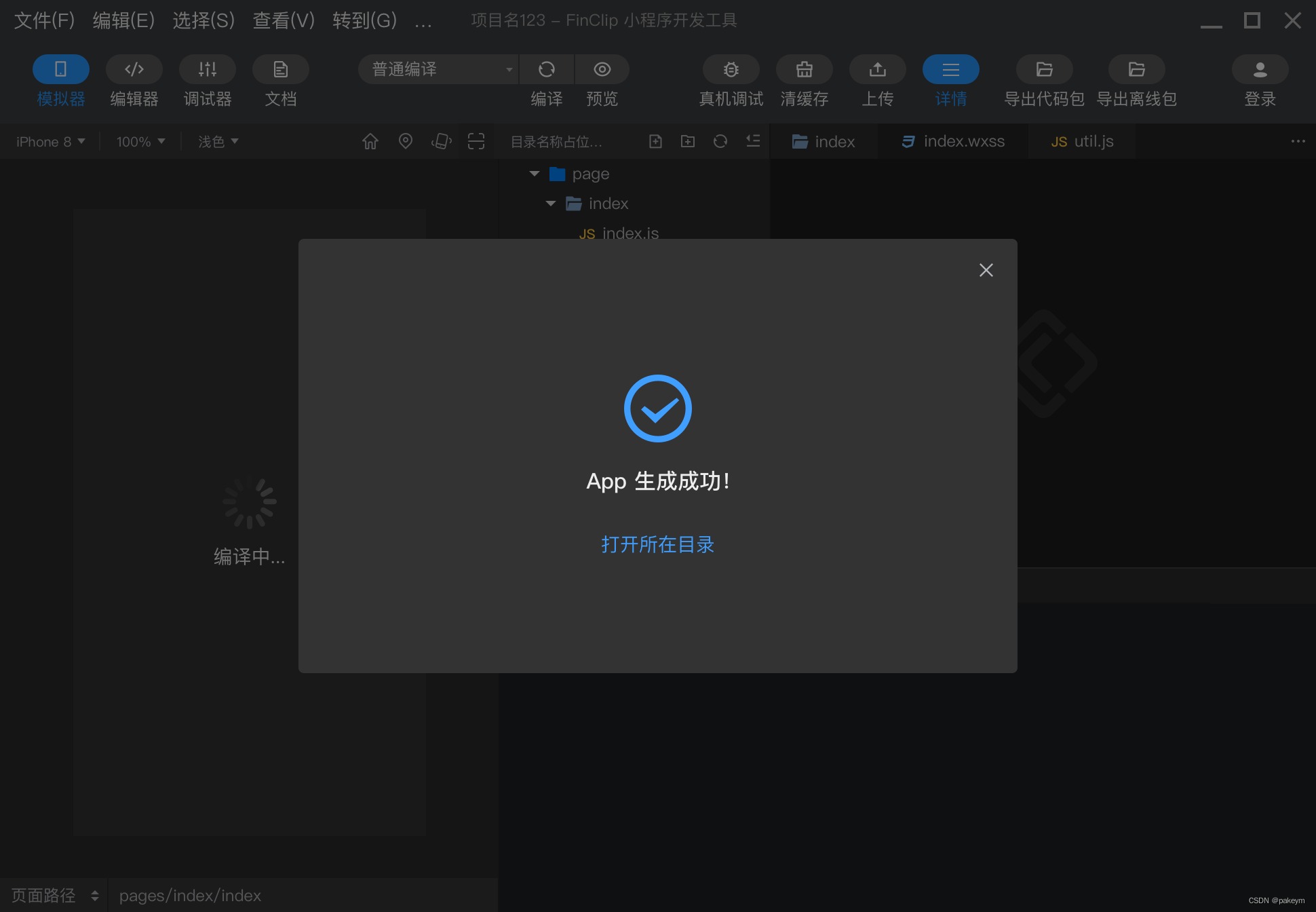Open the 普通编译 compile mode dropdown

[438, 69]
